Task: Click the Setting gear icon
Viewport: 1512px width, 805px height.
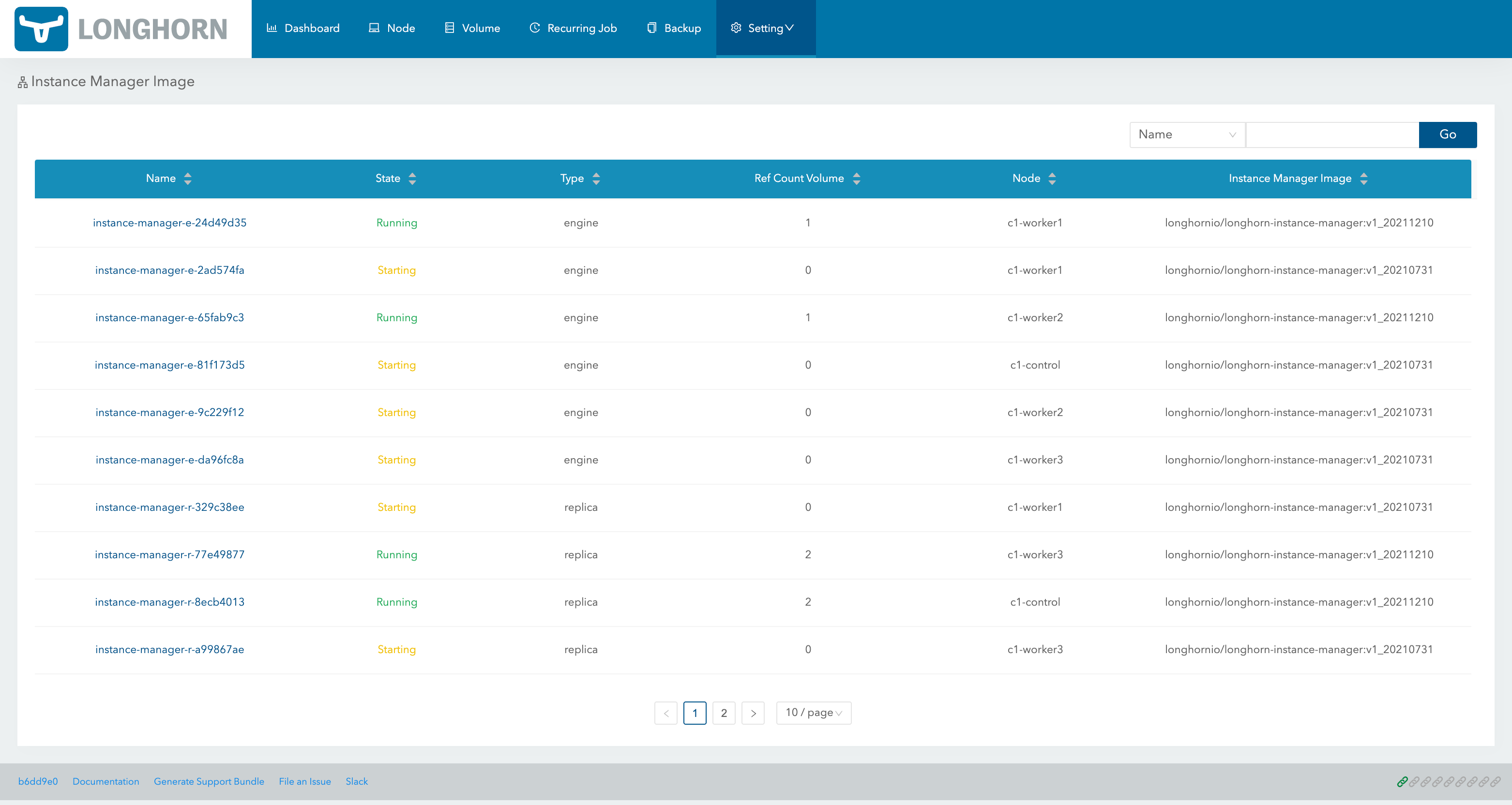Action: coord(736,28)
